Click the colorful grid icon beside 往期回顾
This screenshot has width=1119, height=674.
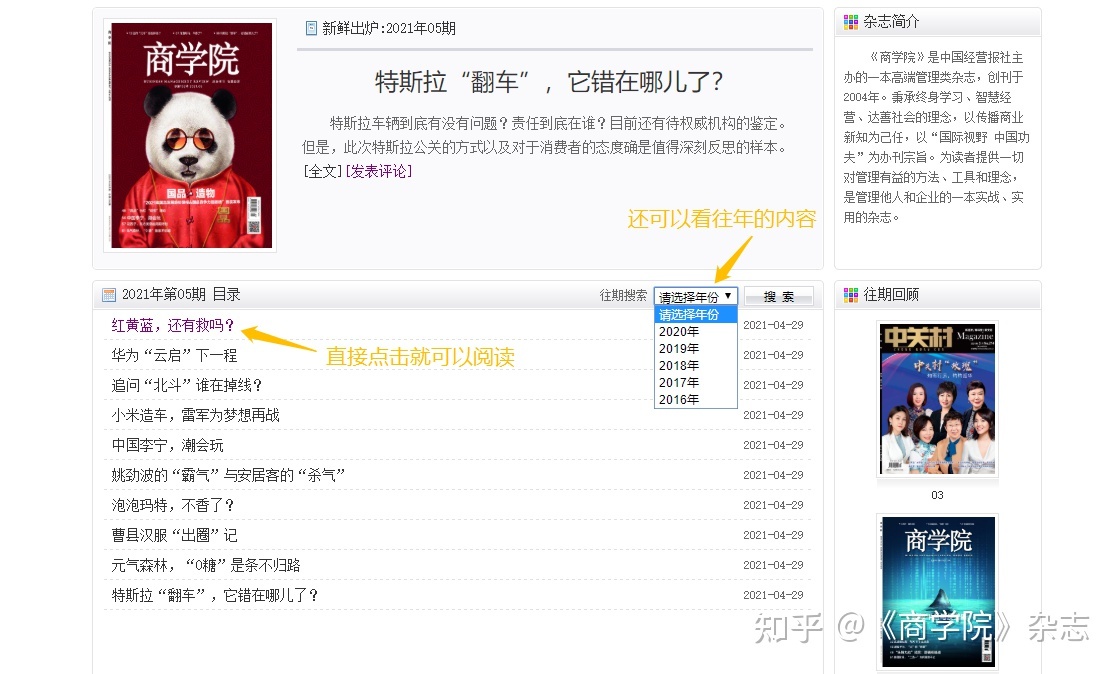point(851,295)
